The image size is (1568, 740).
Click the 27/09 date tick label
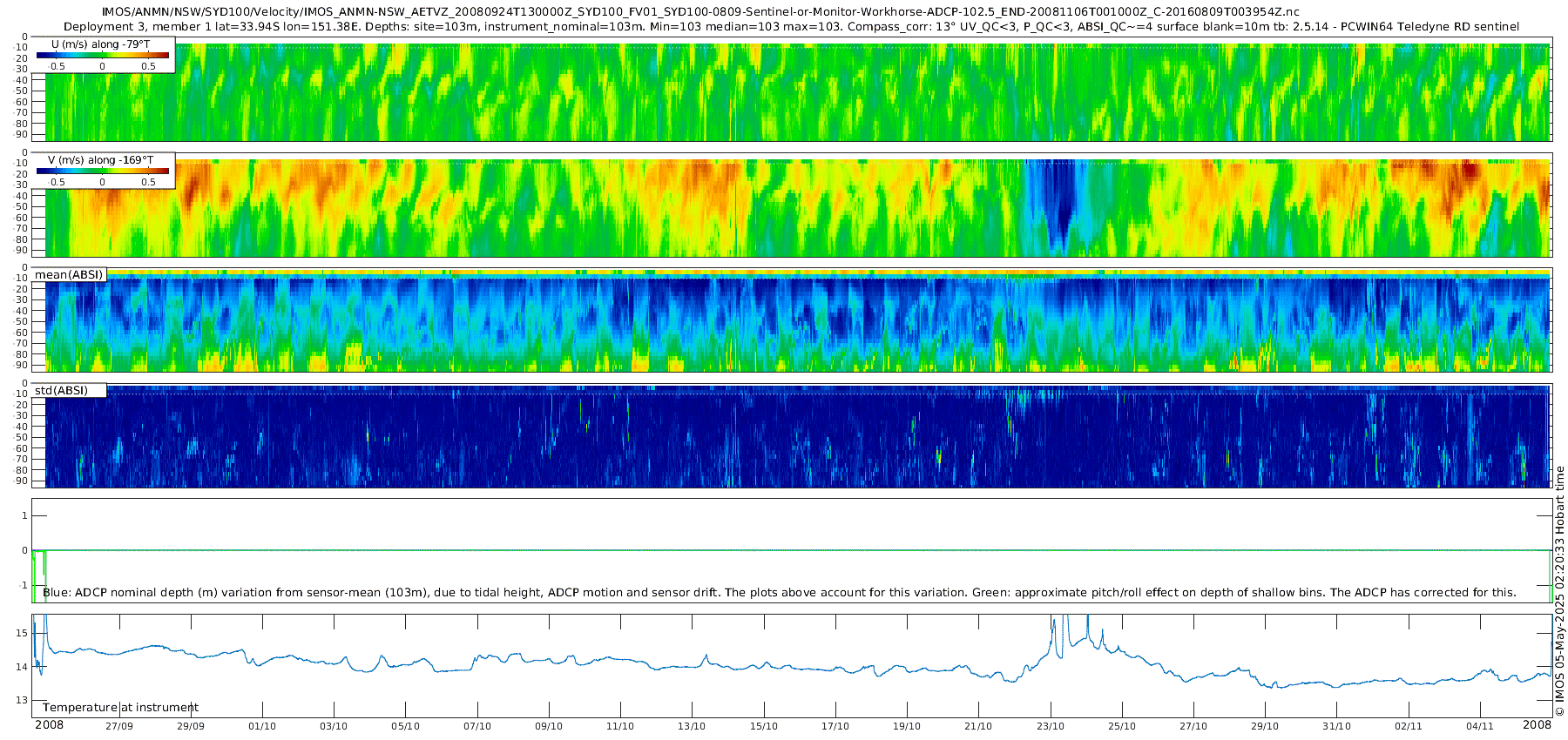click(x=119, y=726)
